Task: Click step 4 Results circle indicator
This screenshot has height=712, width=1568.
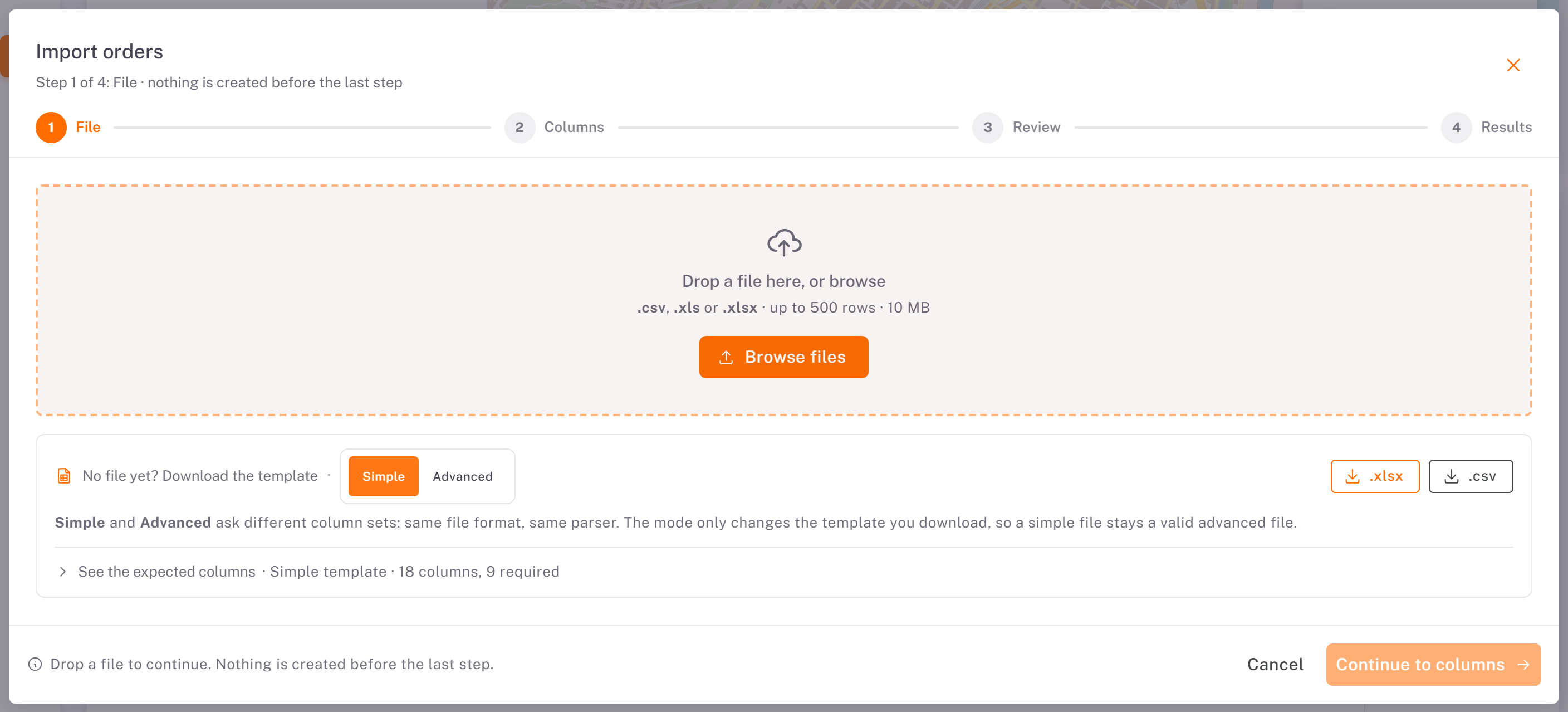Action: 1456,127
